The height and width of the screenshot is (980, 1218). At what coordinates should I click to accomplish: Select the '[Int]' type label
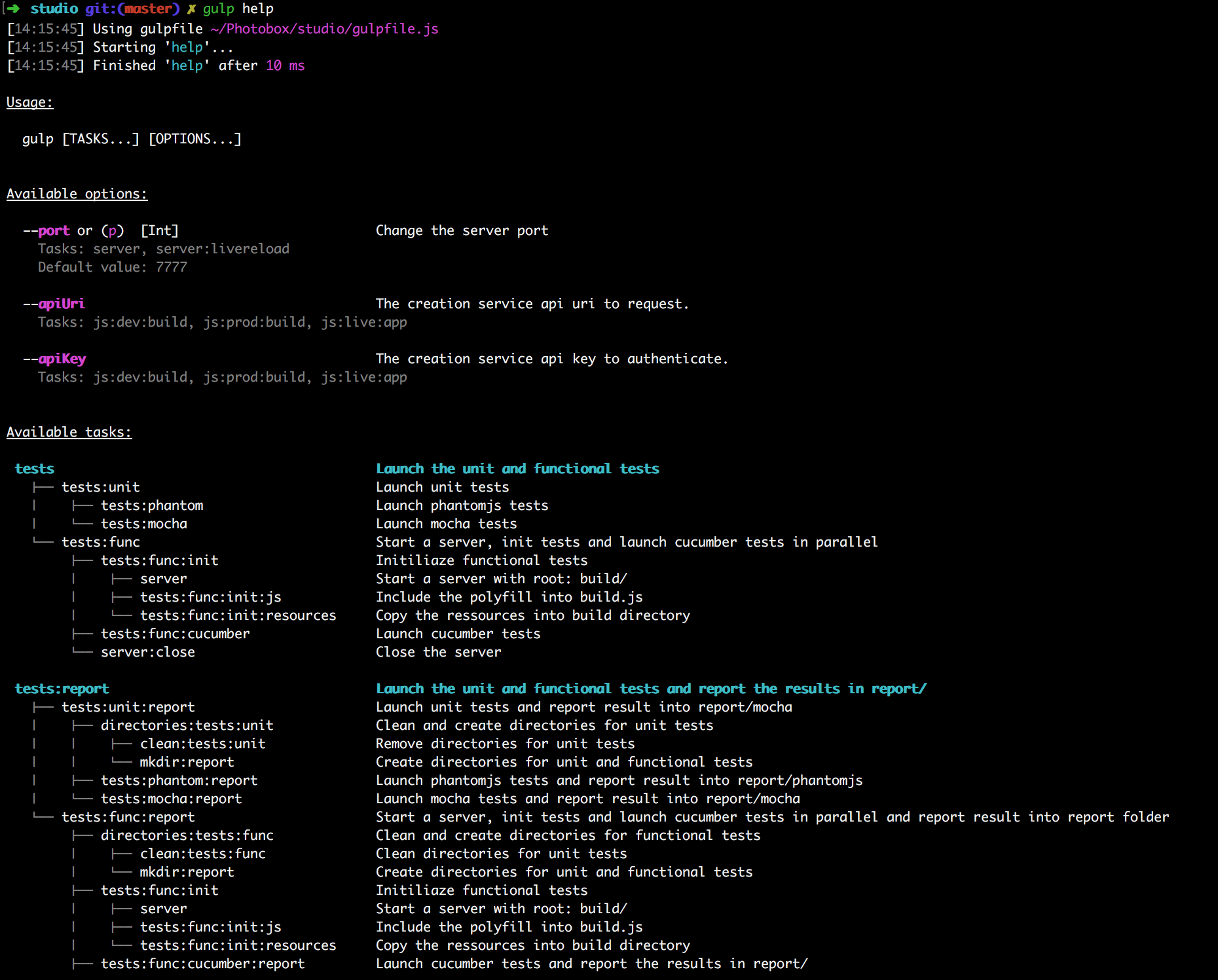pyautogui.click(x=159, y=231)
